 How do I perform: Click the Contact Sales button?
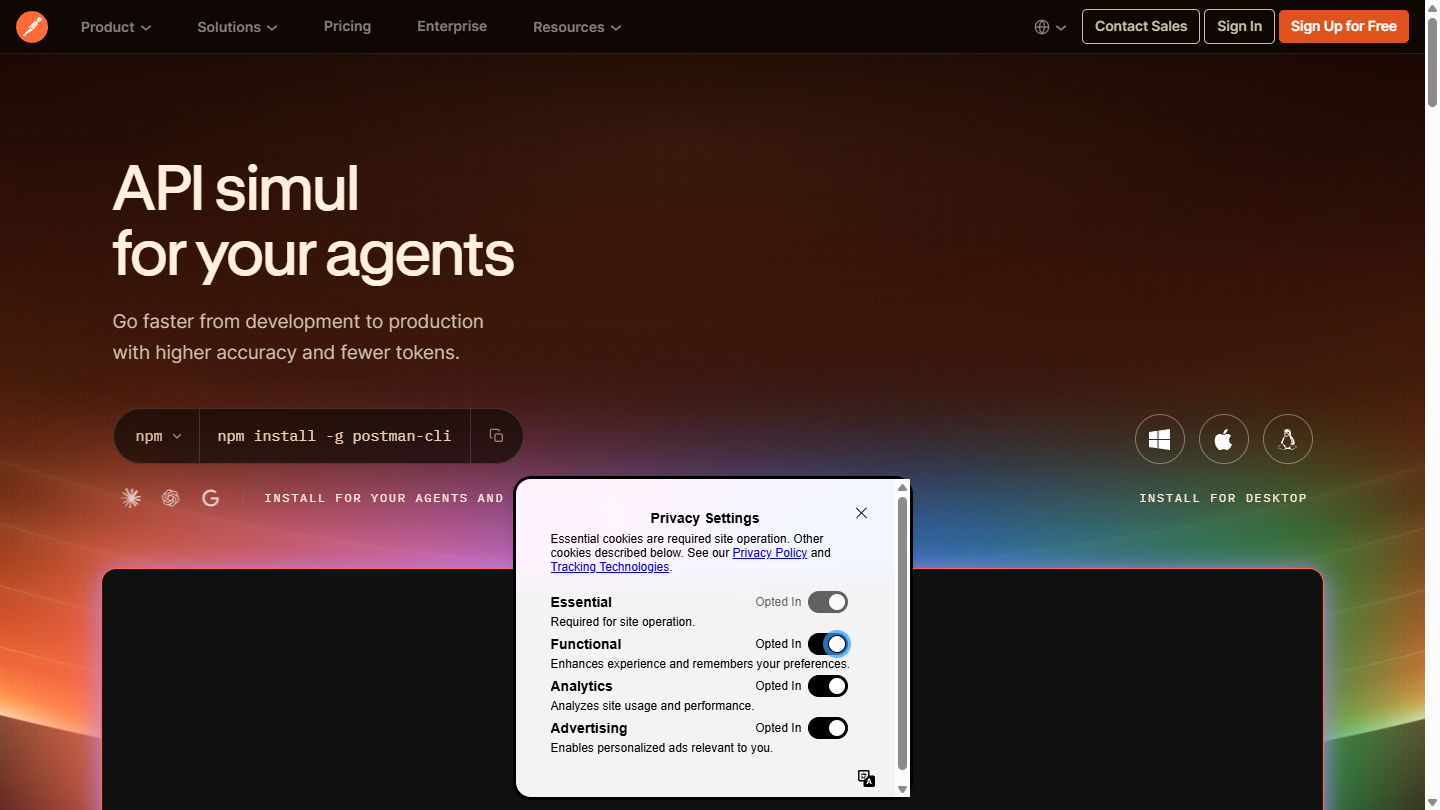click(x=1141, y=27)
